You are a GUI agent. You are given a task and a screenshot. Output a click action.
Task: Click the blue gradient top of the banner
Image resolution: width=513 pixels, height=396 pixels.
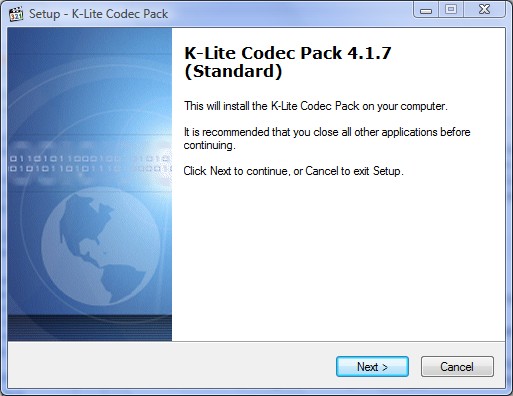tap(90, 43)
